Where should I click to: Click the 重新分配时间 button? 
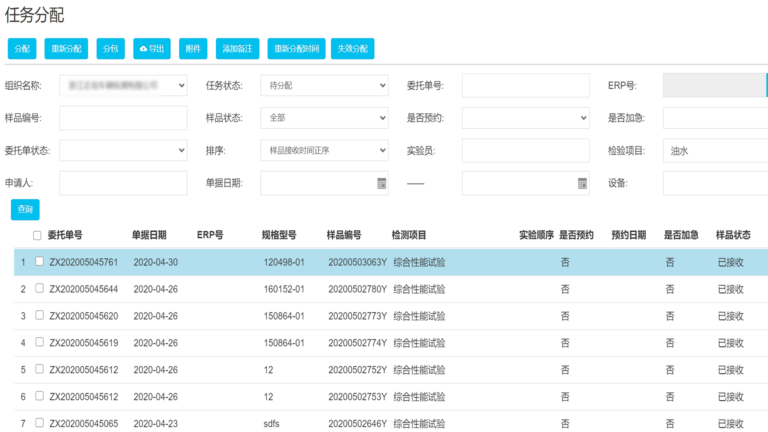296,48
